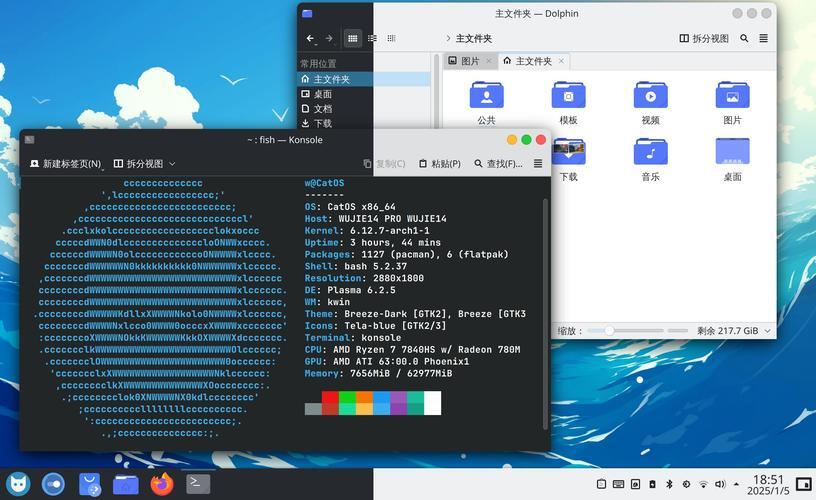Expand the 剩余 217.7 GiB space dropdown
The width and height of the screenshot is (816, 500).
768,331
